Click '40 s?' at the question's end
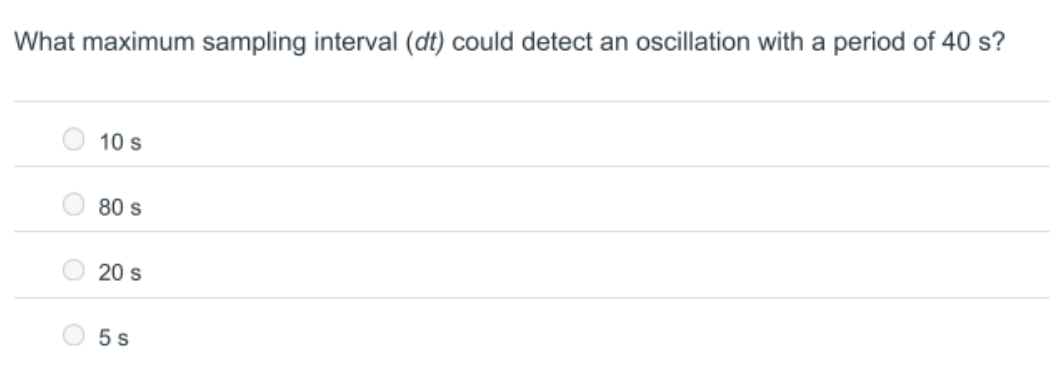Image resolution: width=1062 pixels, height=378 pixels. click(973, 42)
